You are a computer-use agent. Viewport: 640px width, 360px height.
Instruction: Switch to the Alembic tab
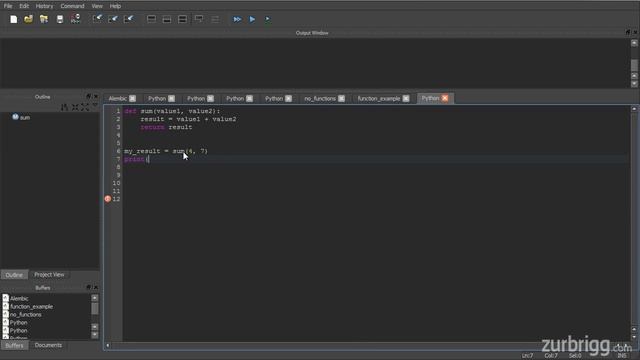118,98
